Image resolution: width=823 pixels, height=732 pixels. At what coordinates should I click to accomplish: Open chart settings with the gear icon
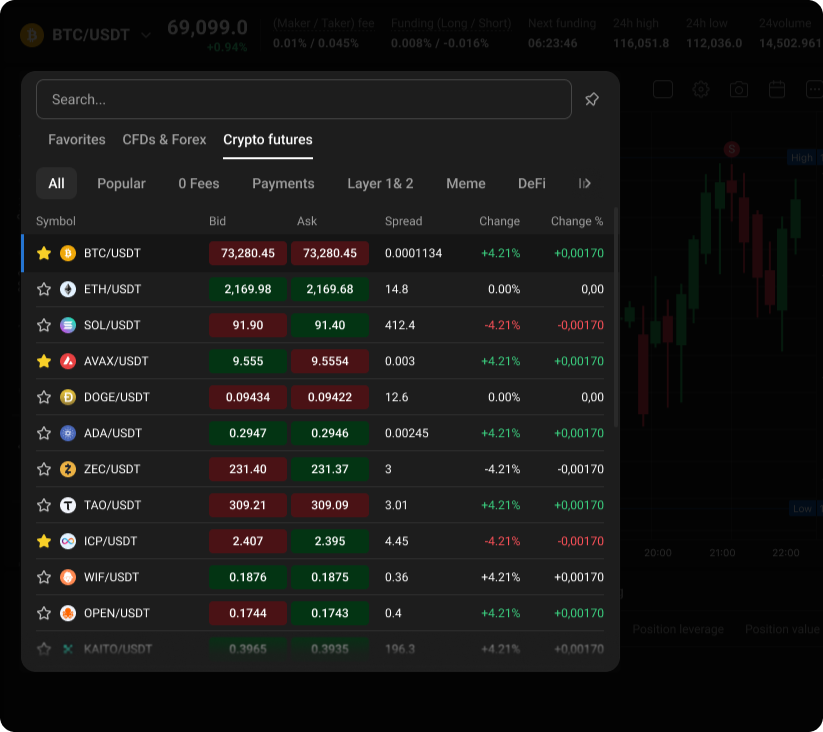pos(700,89)
